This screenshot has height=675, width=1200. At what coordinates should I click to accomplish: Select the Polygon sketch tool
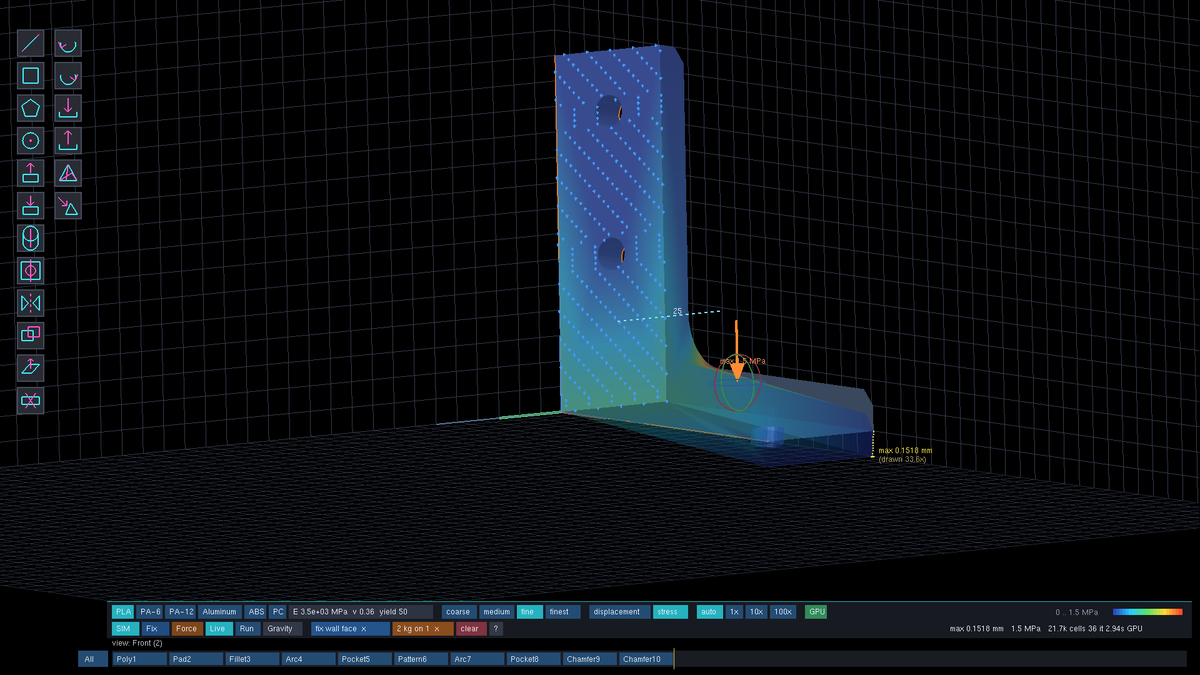click(x=31, y=108)
